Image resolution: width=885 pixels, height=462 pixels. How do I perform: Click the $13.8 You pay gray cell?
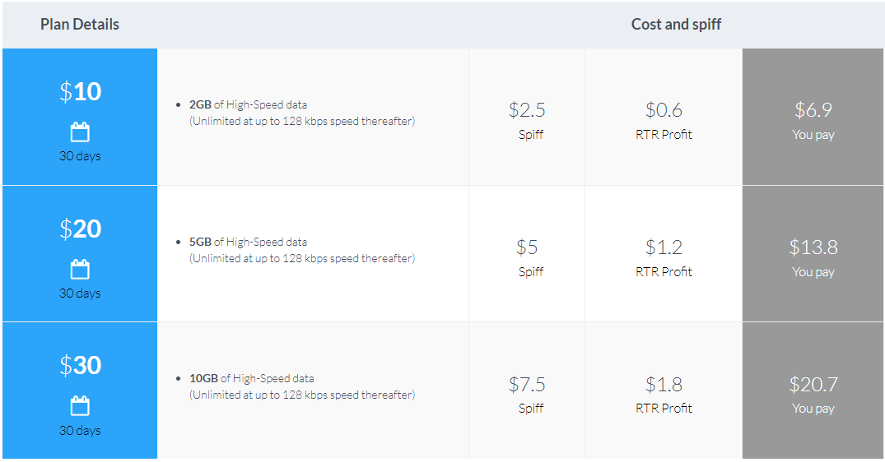point(813,254)
